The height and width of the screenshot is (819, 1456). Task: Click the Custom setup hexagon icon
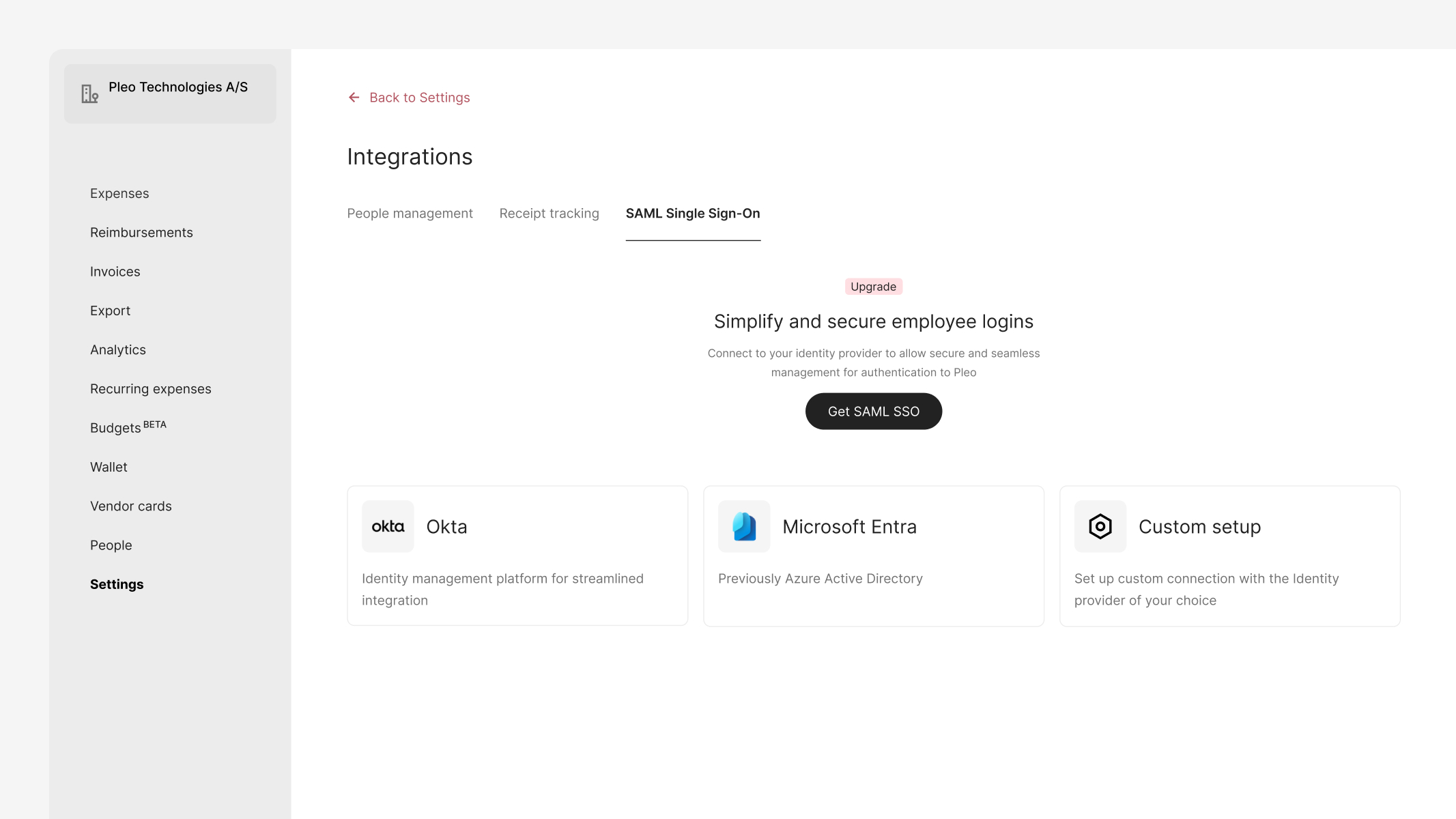(1100, 526)
